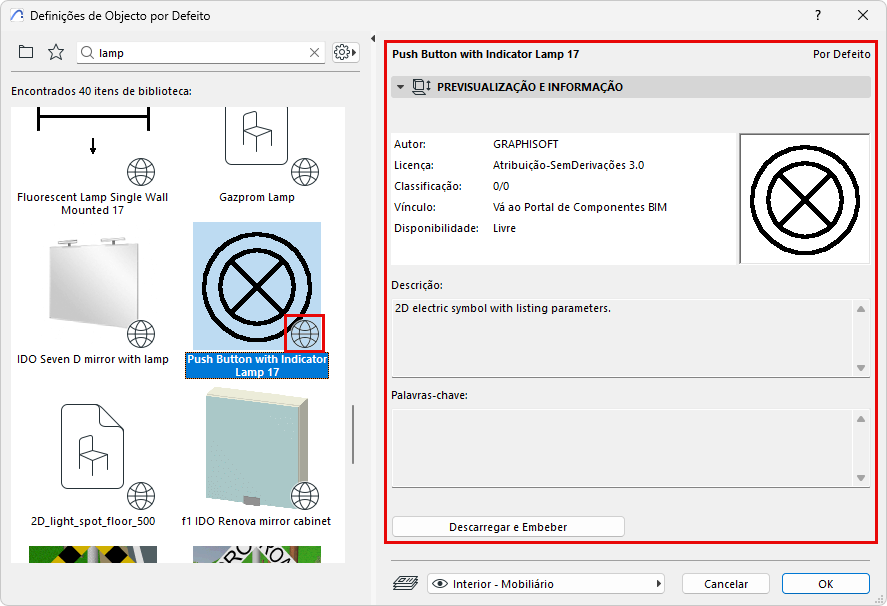Click the layer icon beside layer dropdown

[405, 583]
